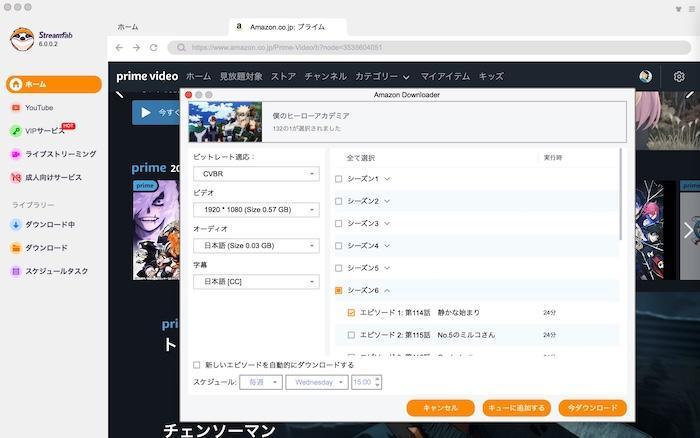Open the schedule Wednesday dropdown
The image size is (700, 438).
[317, 382]
